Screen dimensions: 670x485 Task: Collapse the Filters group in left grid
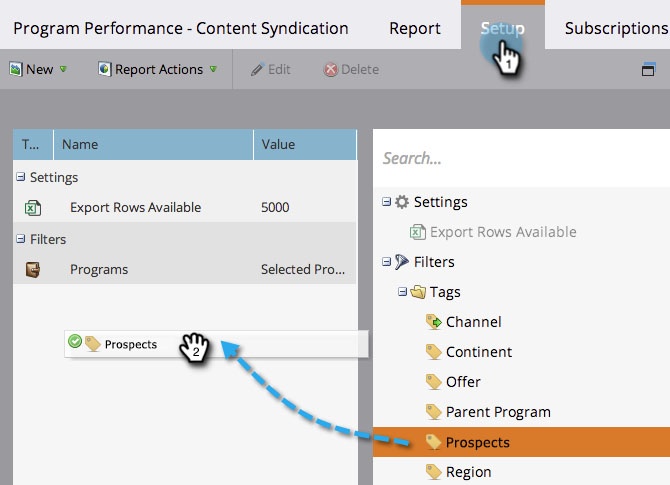[21, 239]
